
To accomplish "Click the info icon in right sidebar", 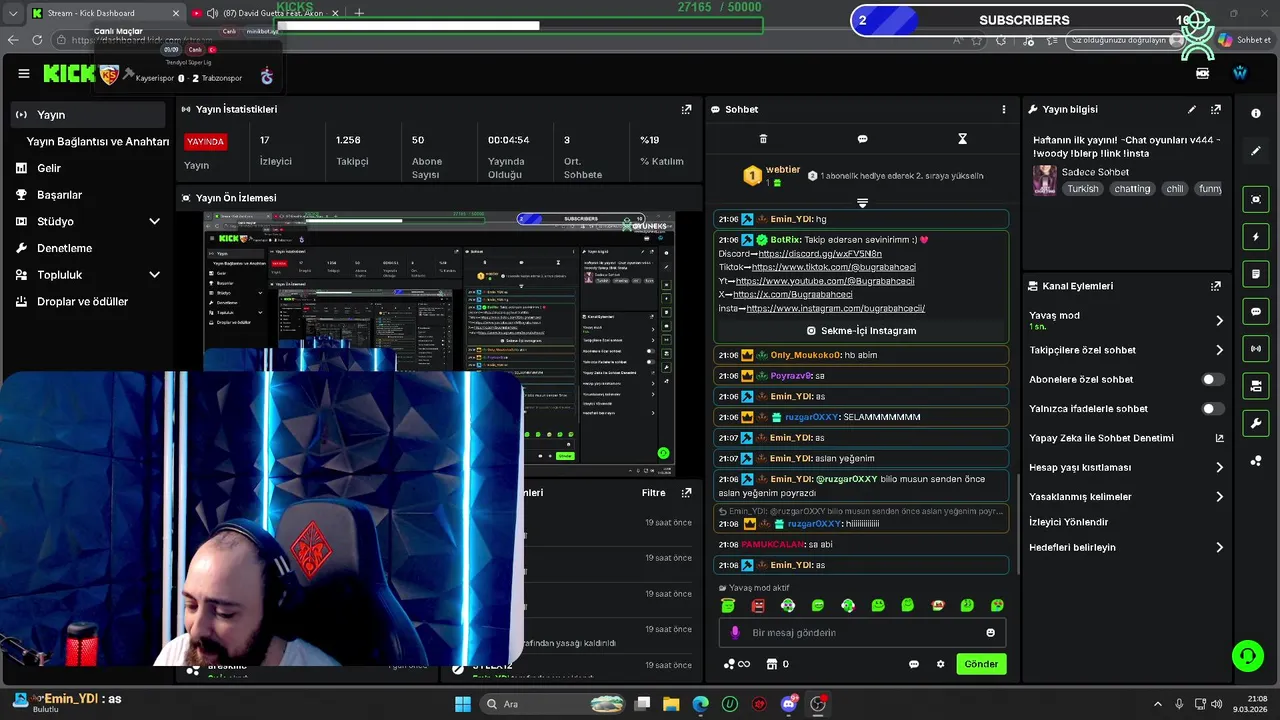I will pos(1256,113).
